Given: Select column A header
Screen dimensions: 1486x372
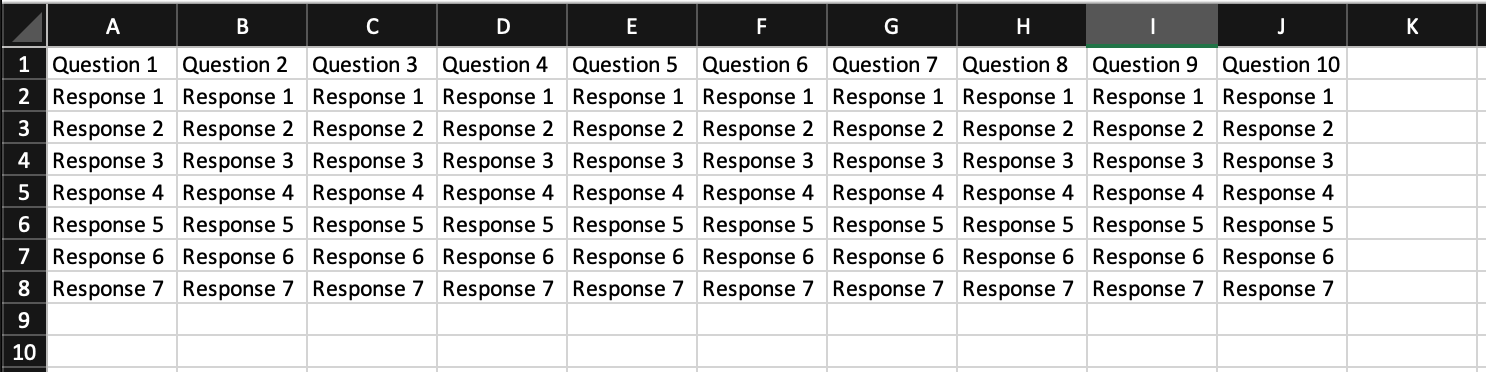Looking at the screenshot, I should point(112,27).
